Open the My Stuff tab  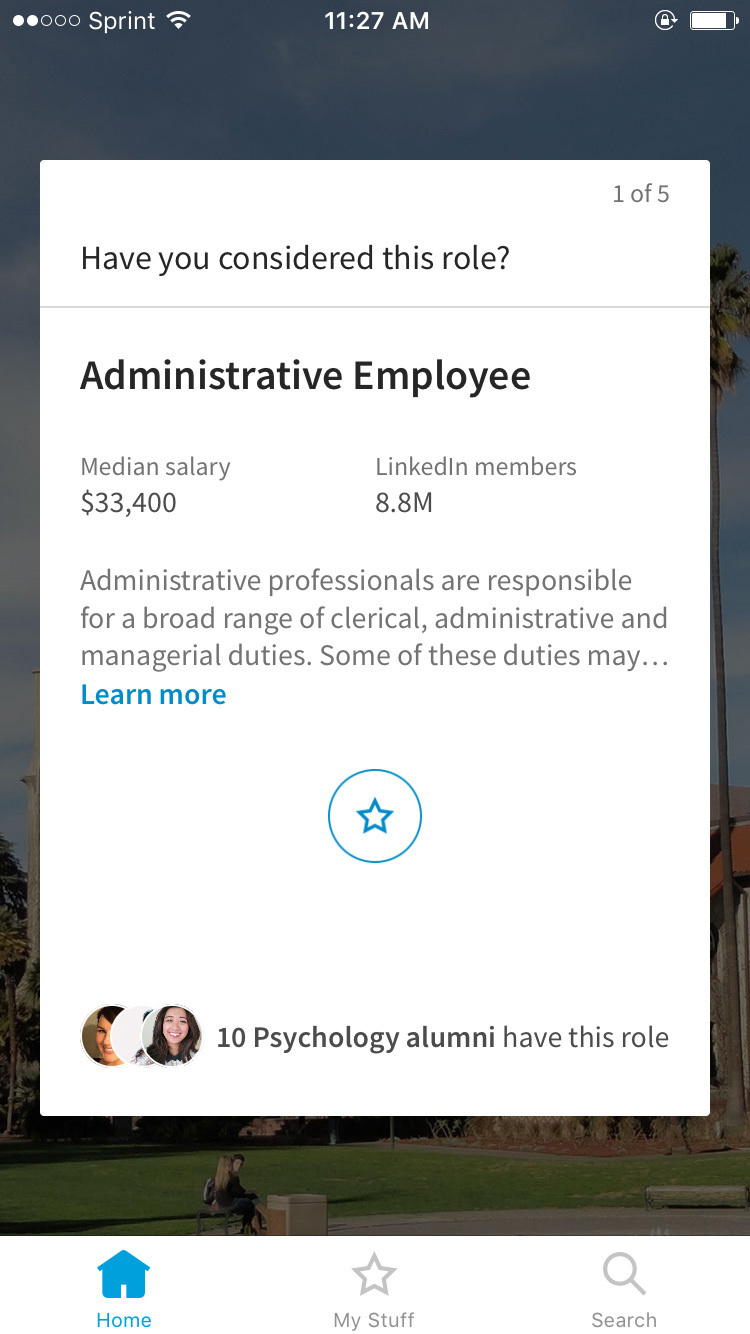374,1290
